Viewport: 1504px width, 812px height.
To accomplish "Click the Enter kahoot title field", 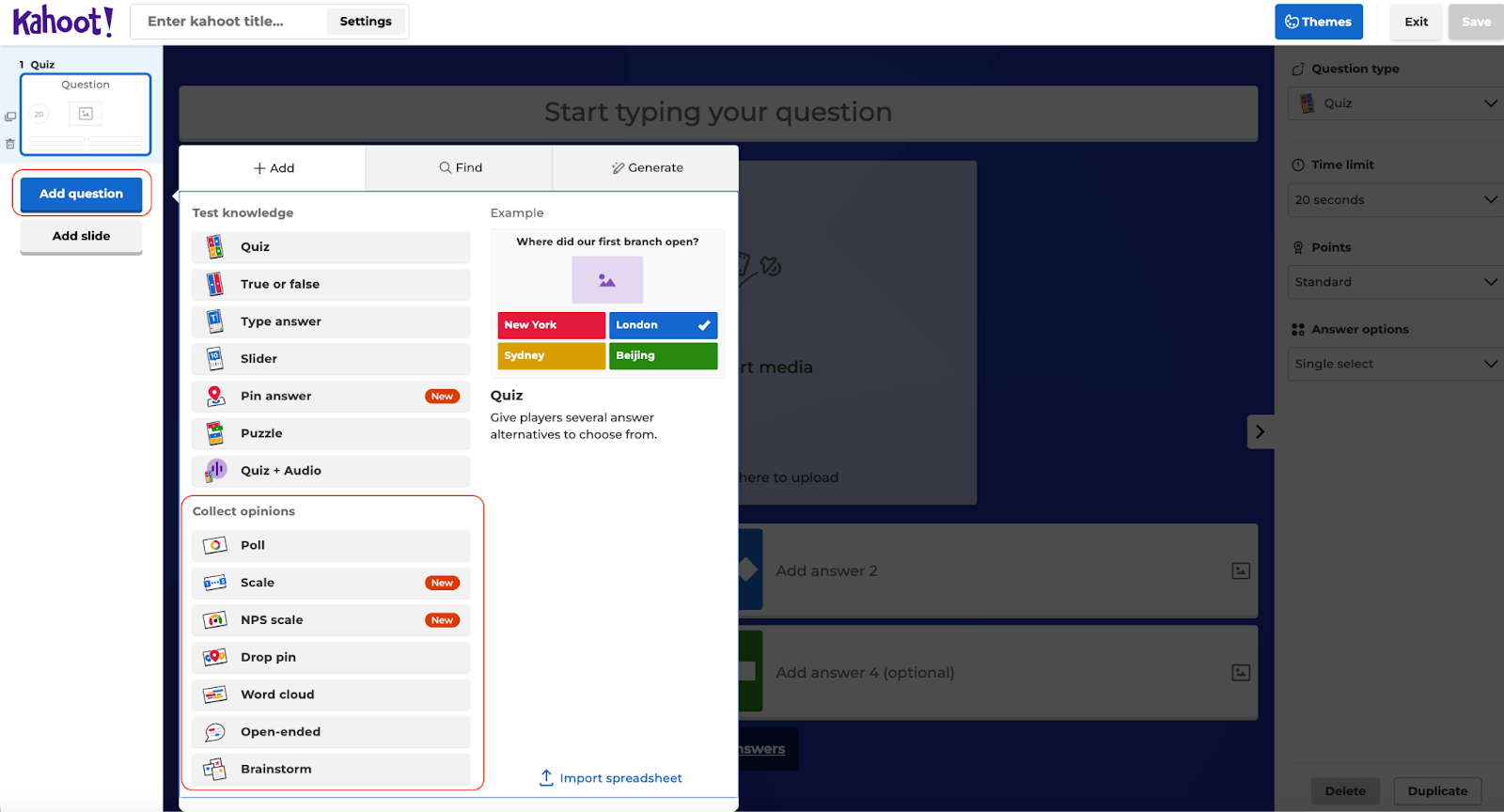I will coord(230,22).
